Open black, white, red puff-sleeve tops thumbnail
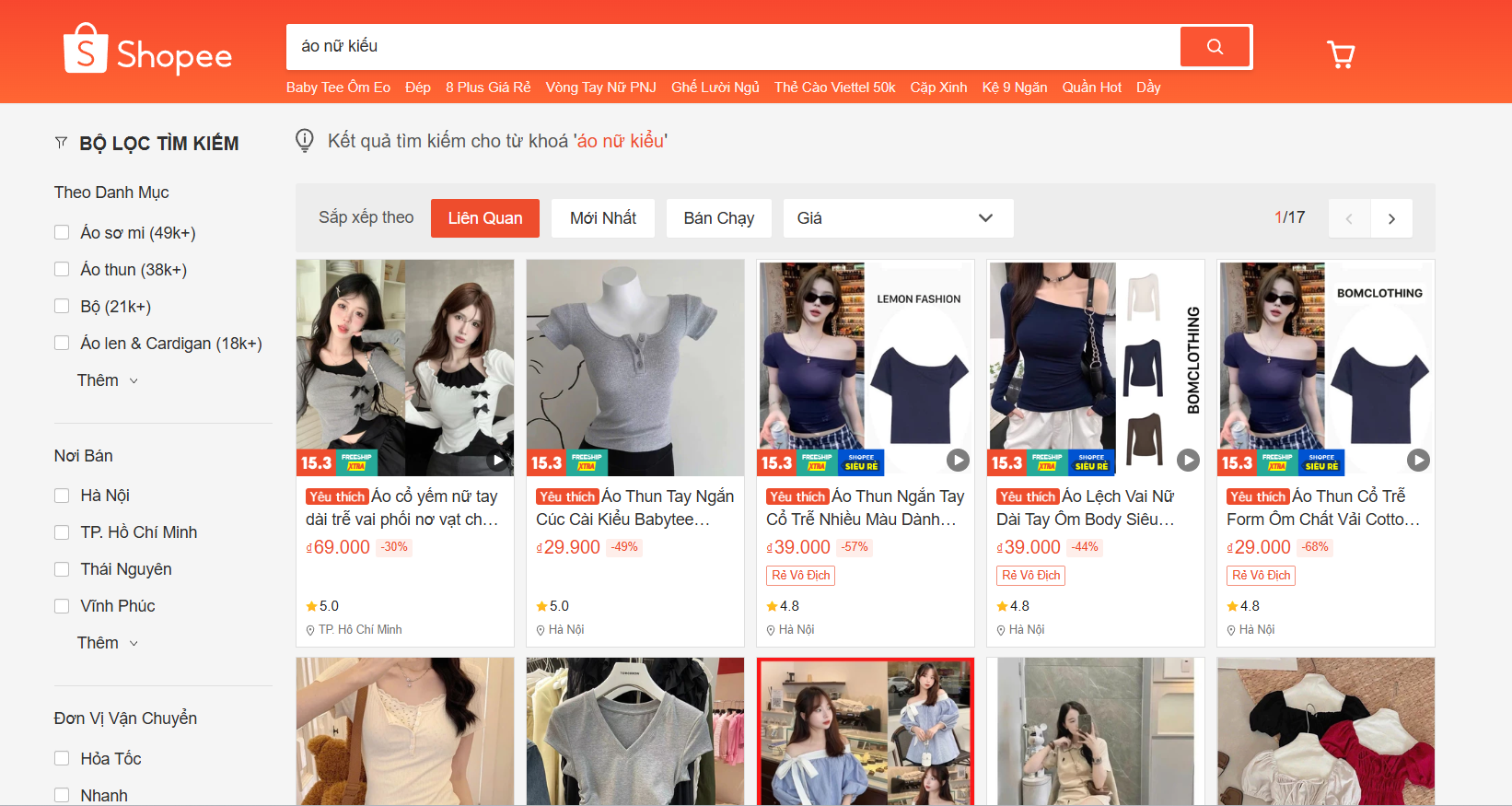The image size is (1512, 806). 1326,731
